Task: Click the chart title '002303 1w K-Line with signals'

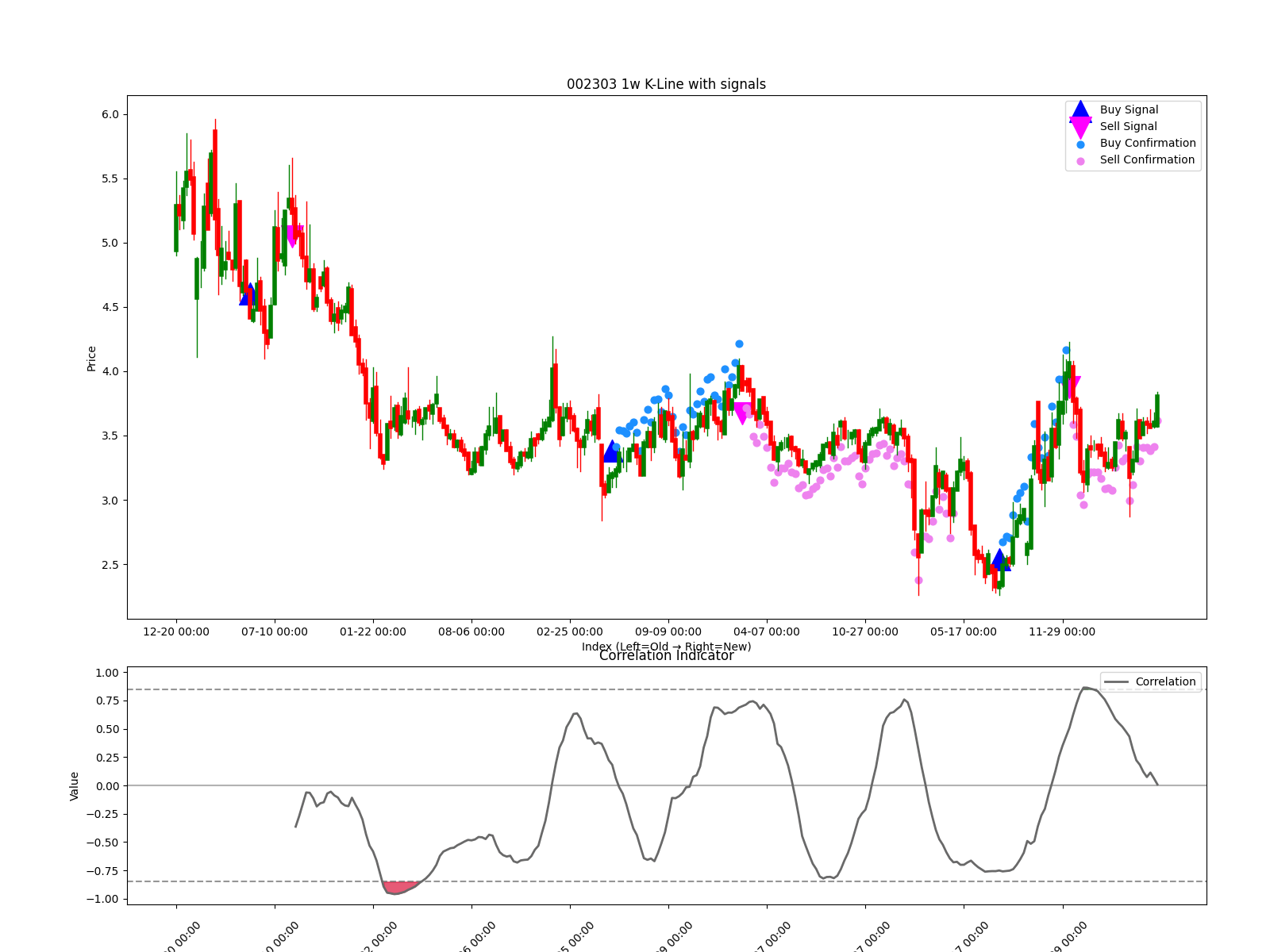Action: 666,84
